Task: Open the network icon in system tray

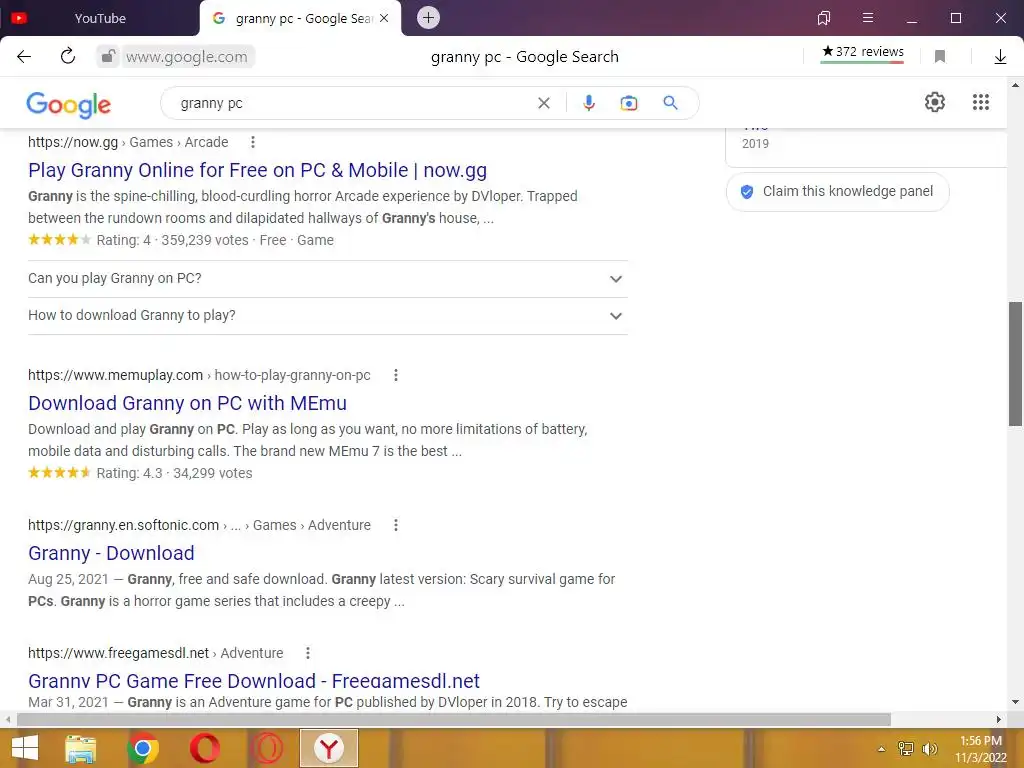Action: point(906,749)
